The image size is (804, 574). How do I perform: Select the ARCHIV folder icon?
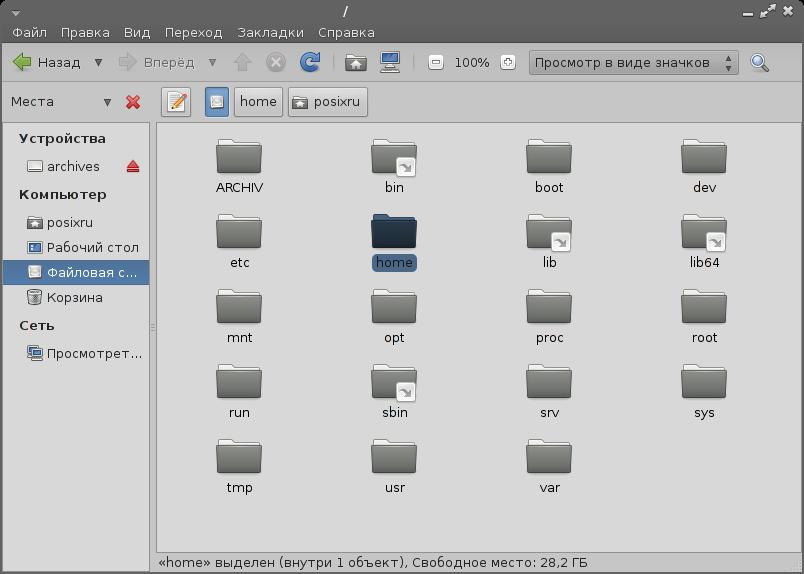click(x=239, y=156)
